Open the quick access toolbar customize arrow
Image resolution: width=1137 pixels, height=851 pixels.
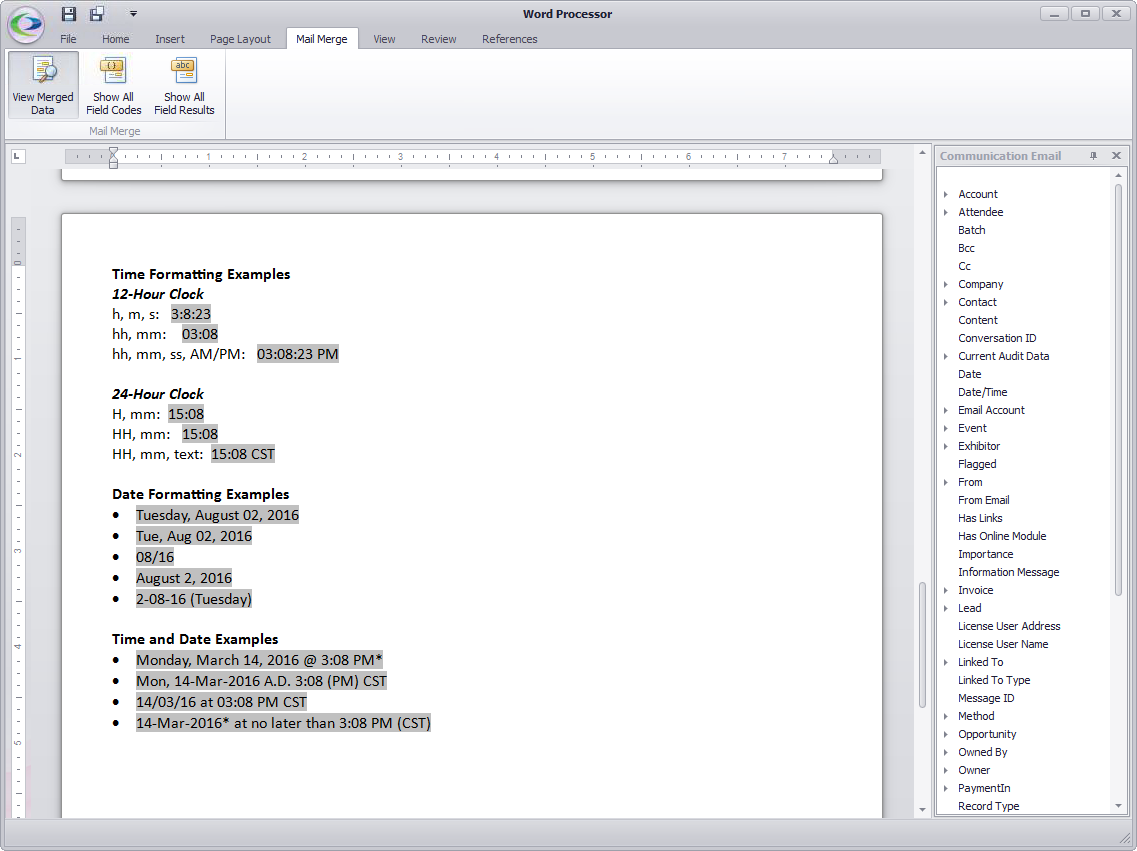133,14
